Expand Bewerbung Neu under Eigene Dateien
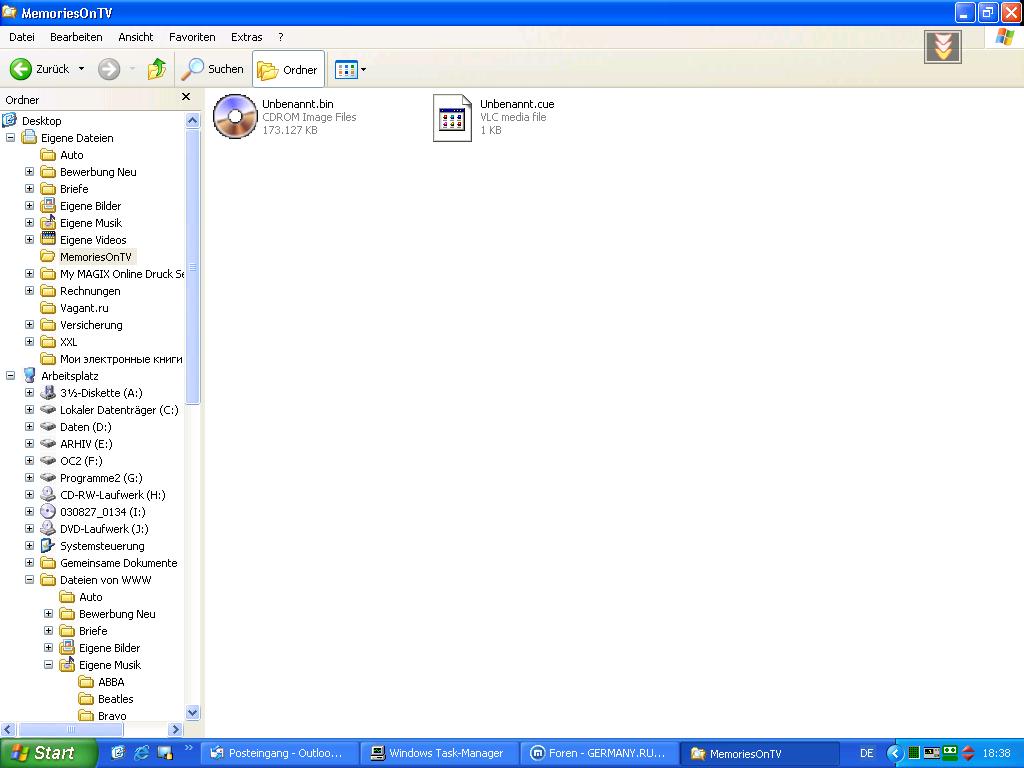Image resolution: width=1024 pixels, height=768 pixels. (x=29, y=172)
